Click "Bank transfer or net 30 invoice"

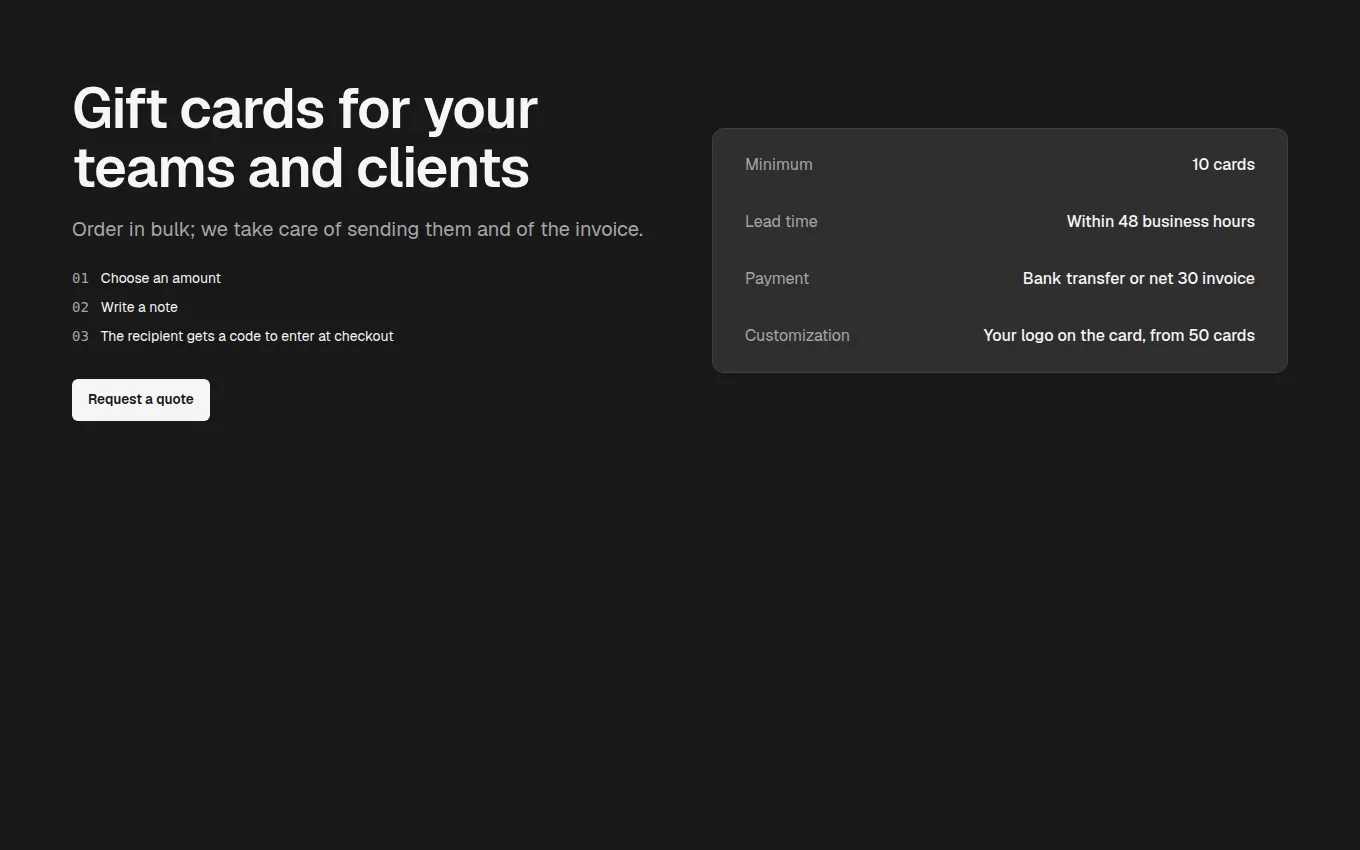click(x=1139, y=279)
